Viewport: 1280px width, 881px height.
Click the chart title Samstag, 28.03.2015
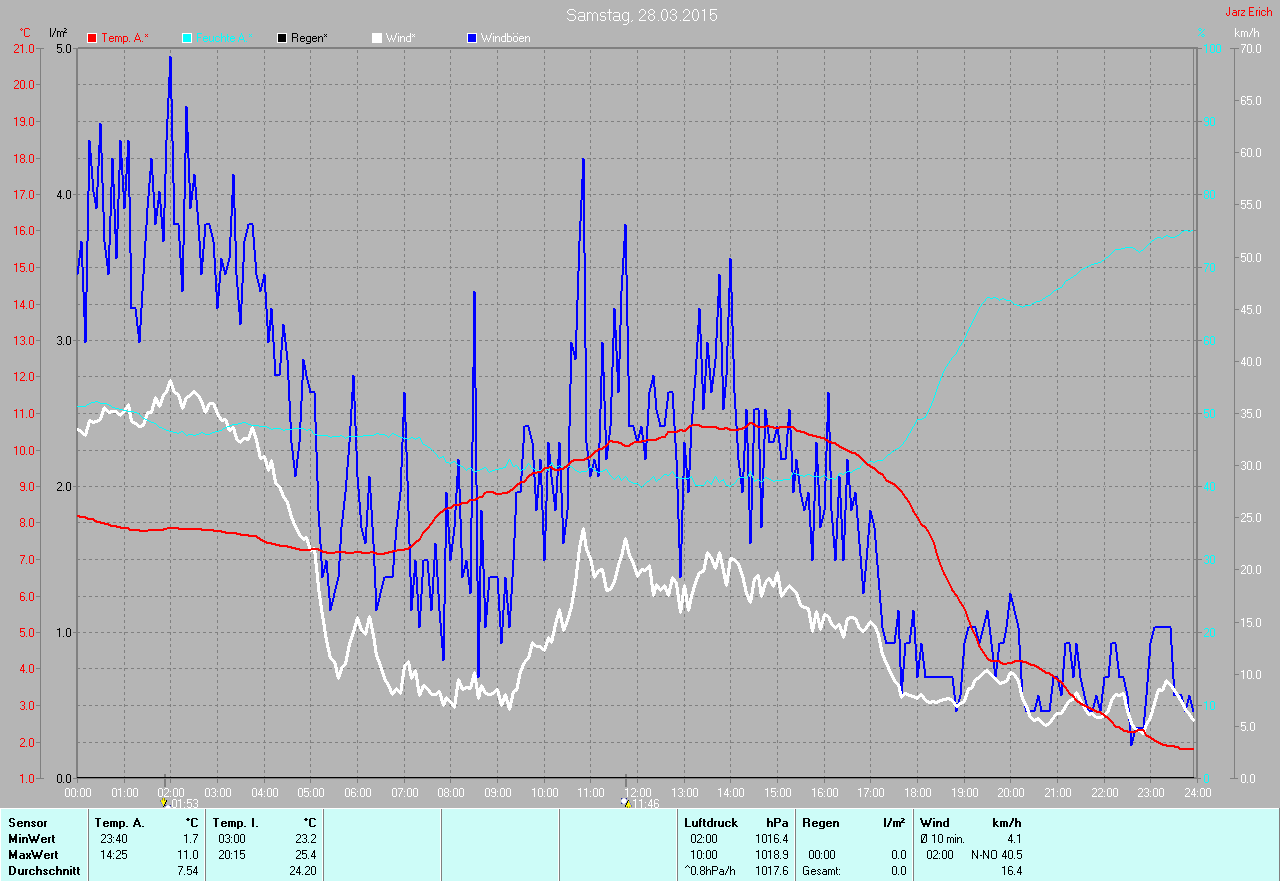pyautogui.click(x=641, y=15)
